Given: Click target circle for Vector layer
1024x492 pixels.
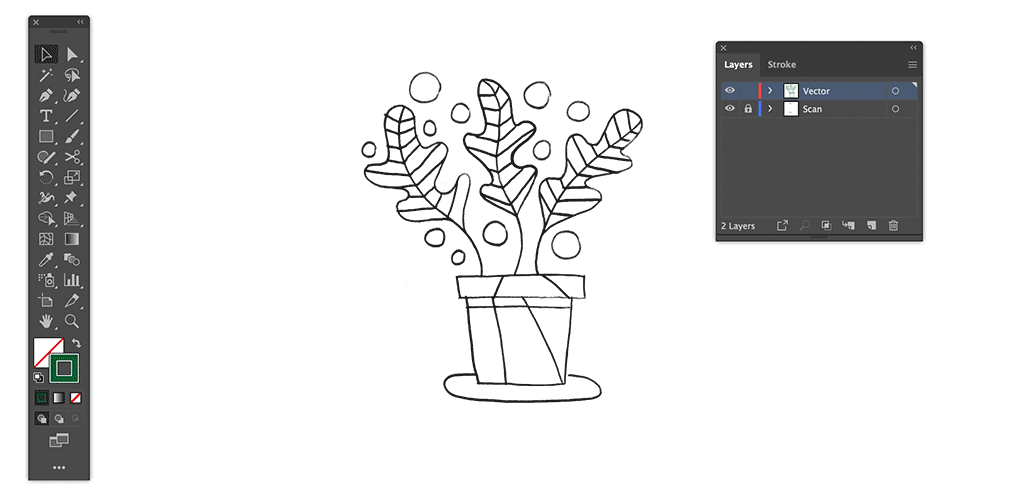Looking at the screenshot, I should click(895, 91).
